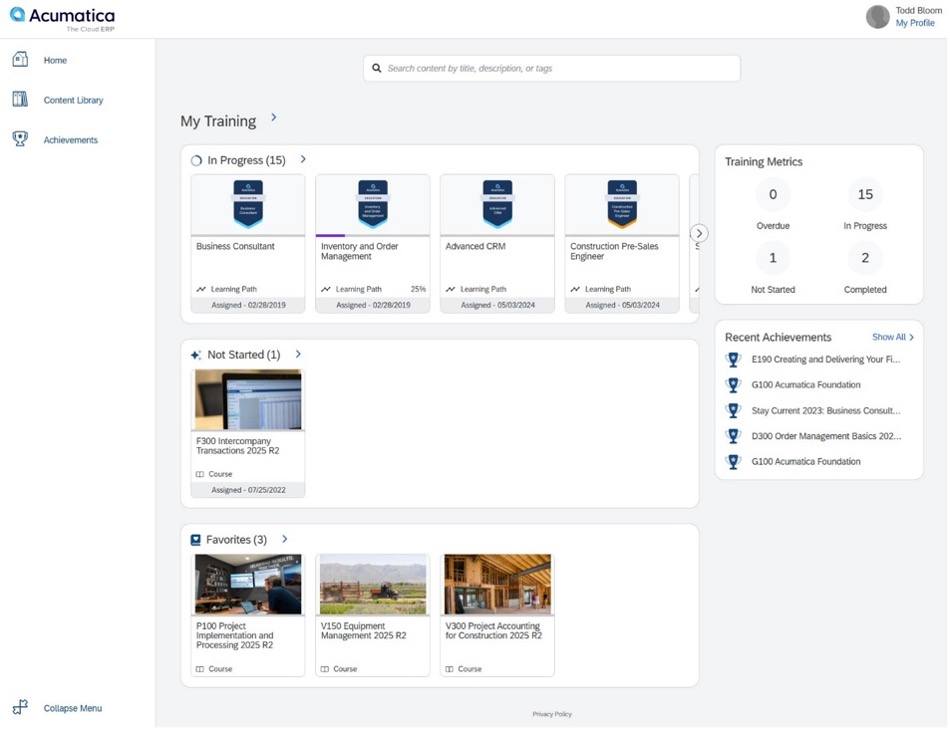The image size is (950, 730).
Task: Click the Collapse Menu icon at bottom left
Action: click(21, 708)
